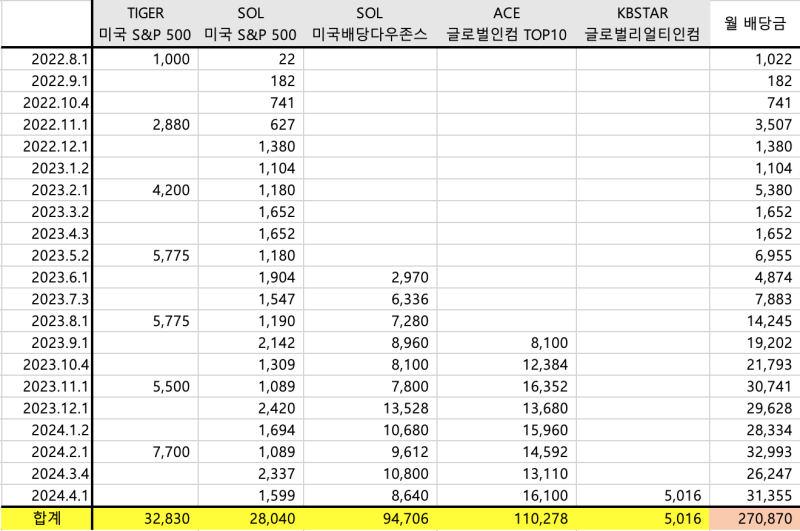
Task: Click the 합계 row label
Action: pos(46,518)
